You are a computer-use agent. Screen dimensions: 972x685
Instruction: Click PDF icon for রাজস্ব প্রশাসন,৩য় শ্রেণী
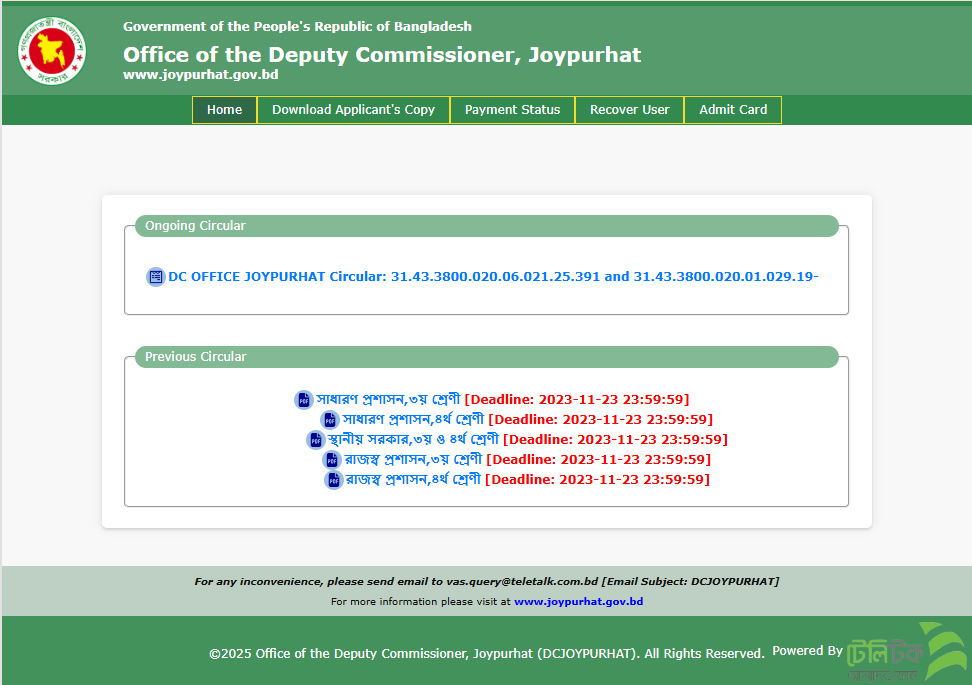pos(332,460)
